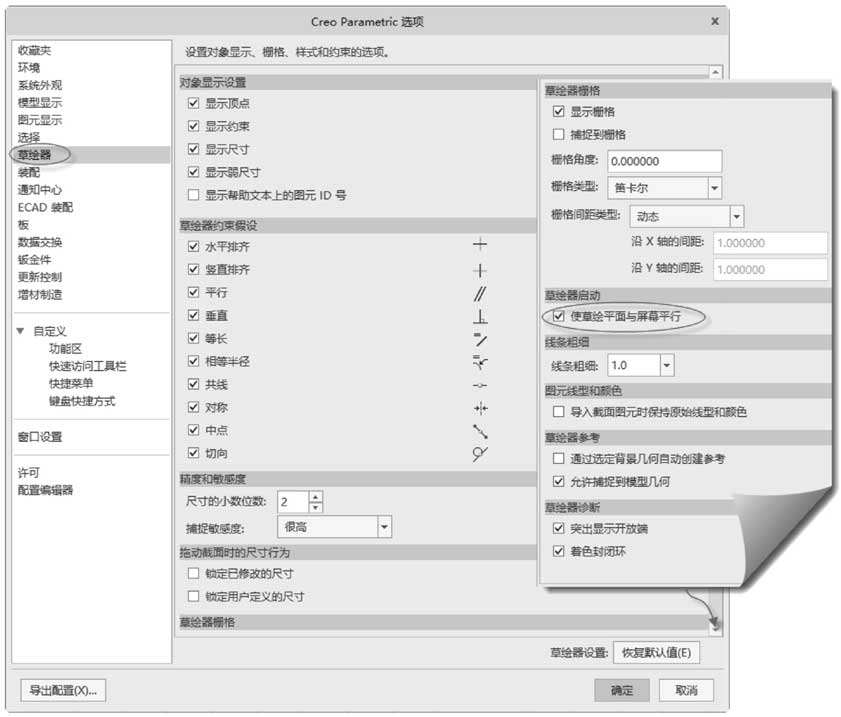841x717 pixels.
Task: Close the Creo Parametric options dialog
Action: pyautogui.click(x=714, y=21)
